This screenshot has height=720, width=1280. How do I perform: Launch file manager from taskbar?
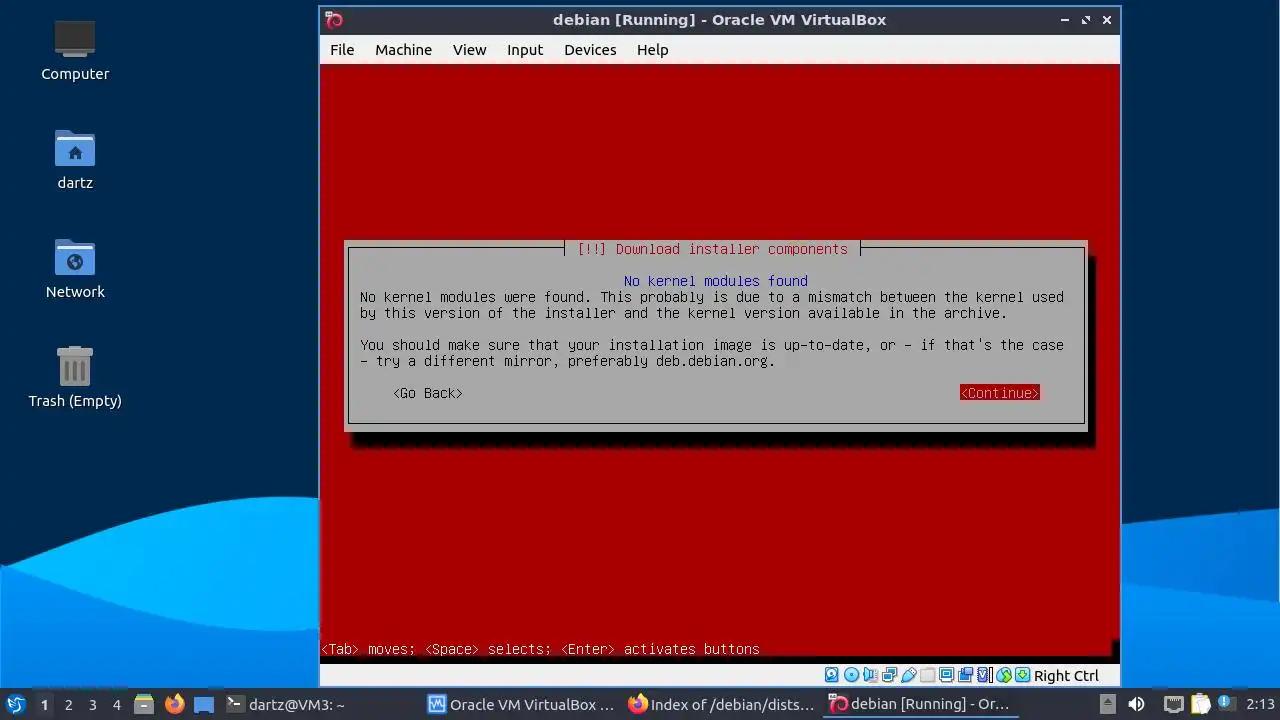tap(144, 704)
